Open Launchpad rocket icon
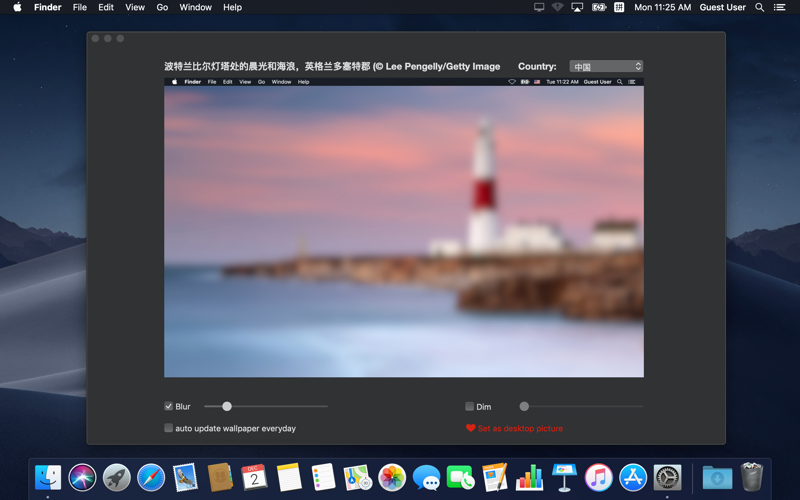Screen dimensions: 800x500 coord(116,478)
